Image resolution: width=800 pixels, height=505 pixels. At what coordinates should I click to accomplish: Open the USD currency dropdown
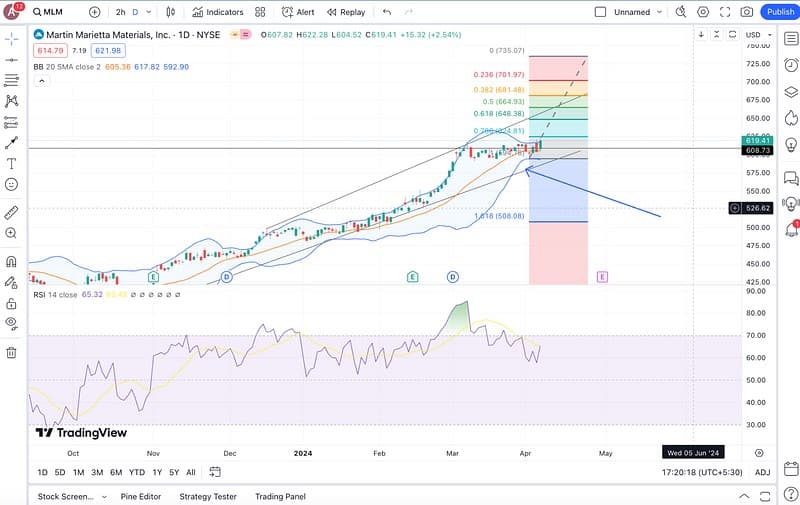(757, 34)
